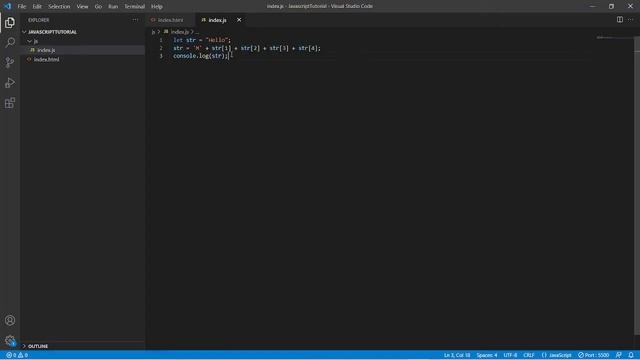Viewport: 640px width, 360px height.
Task: Open the Help menu
Action: pyautogui.click(x=157, y=7)
